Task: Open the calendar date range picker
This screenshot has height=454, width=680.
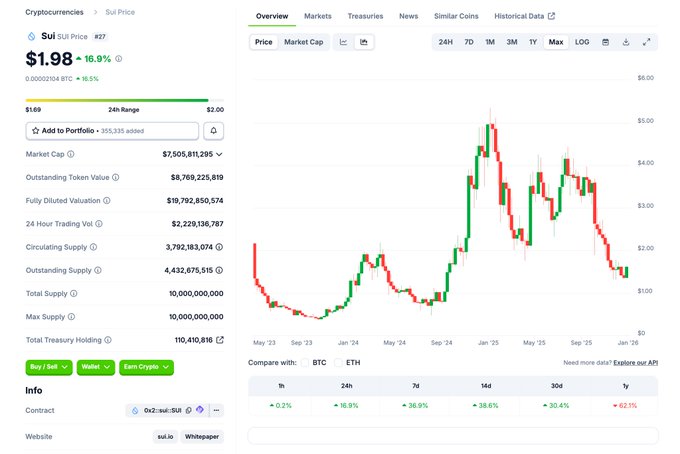Action: [605, 42]
